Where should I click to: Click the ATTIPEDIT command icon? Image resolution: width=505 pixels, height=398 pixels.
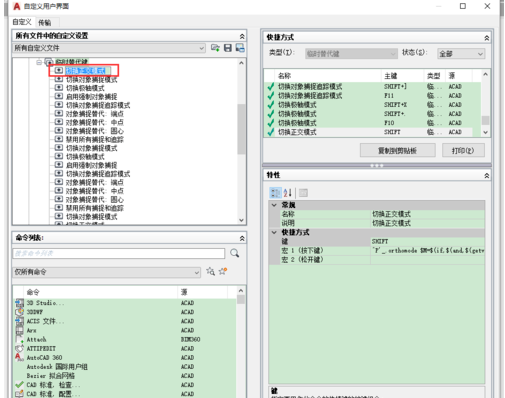20,348
